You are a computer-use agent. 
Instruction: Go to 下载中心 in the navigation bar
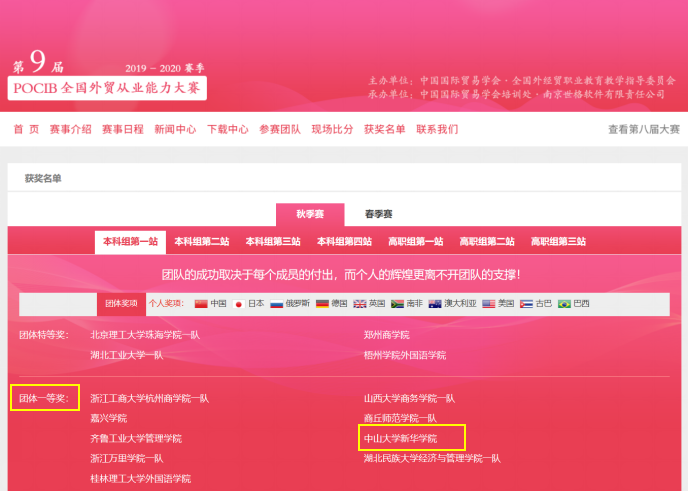(x=227, y=129)
